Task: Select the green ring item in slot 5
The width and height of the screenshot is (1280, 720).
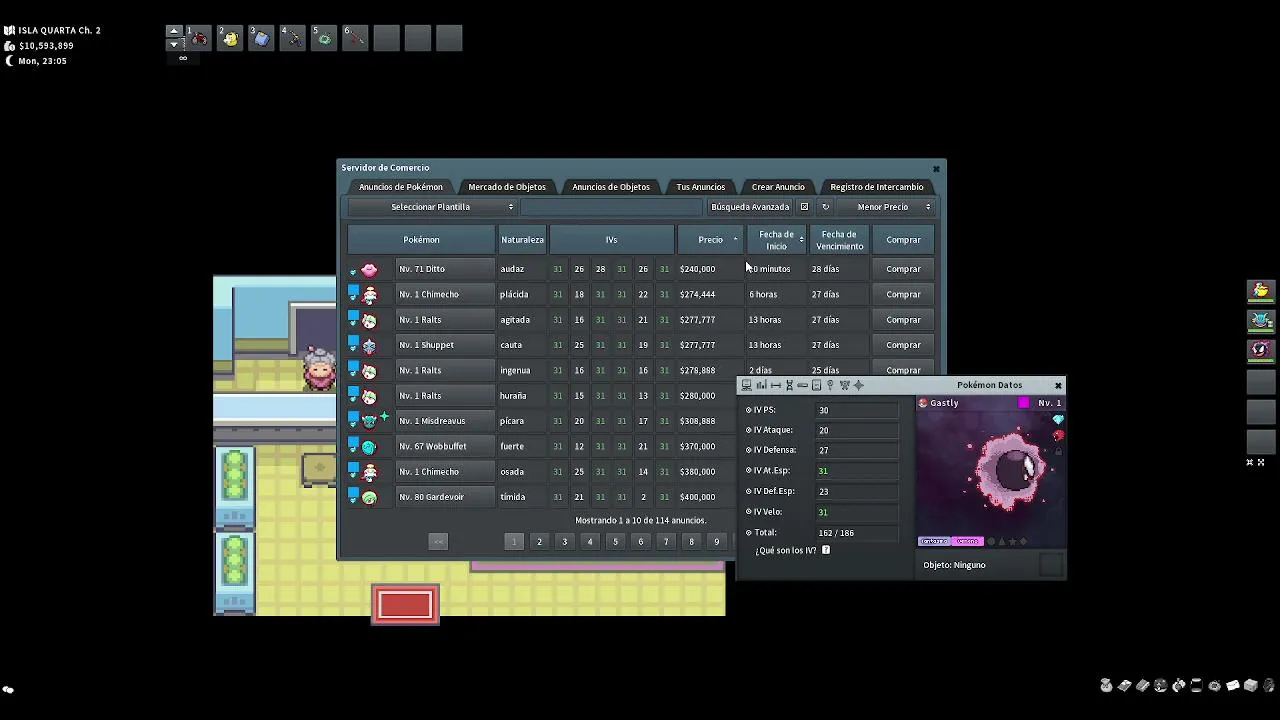Action: [x=324, y=38]
